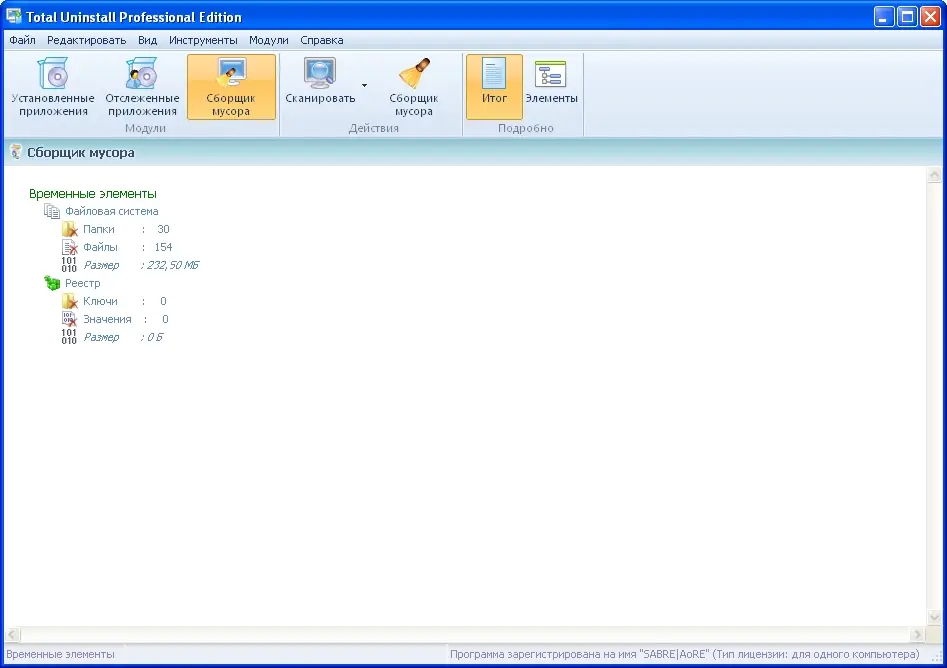Screen dimensions: 947x668
Task: Click the horizontal scrollbar right arrow
Action: pos(917,634)
